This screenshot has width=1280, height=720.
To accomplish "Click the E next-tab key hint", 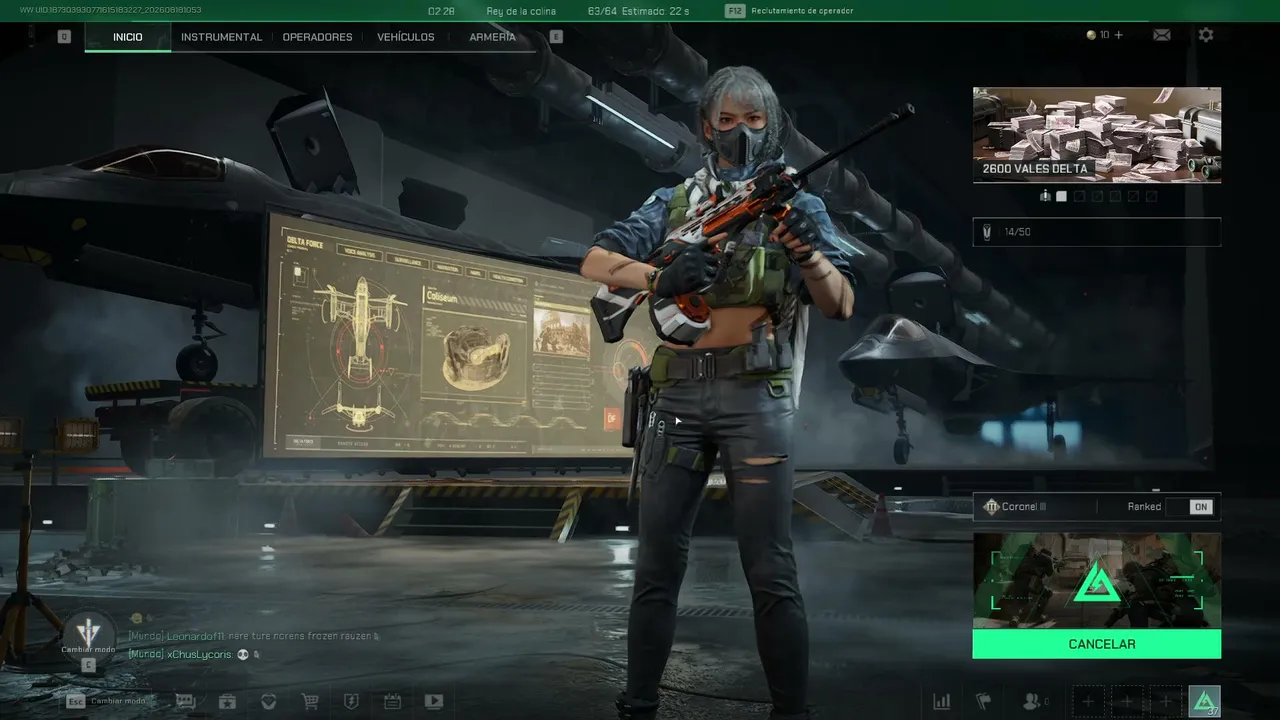I will tap(557, 37).
